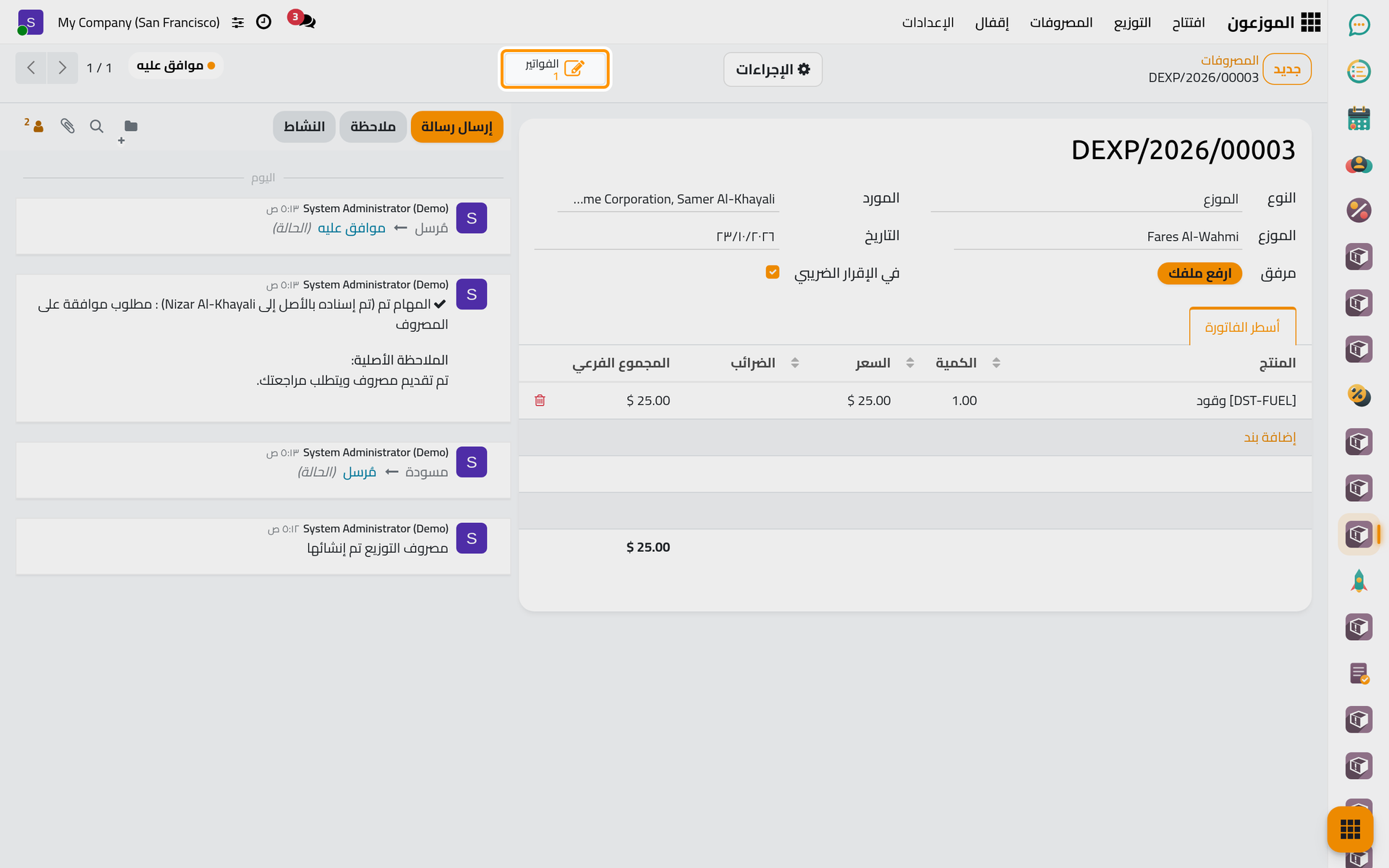Open the rocket icon app in the sidebar
1389x868 pixels.
click(1359, 581)
